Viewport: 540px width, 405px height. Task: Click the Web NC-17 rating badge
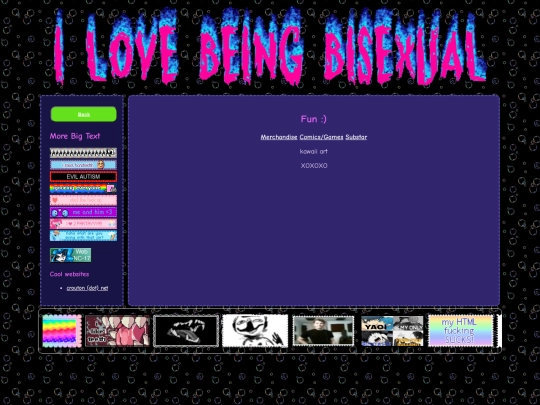[71, 255]
